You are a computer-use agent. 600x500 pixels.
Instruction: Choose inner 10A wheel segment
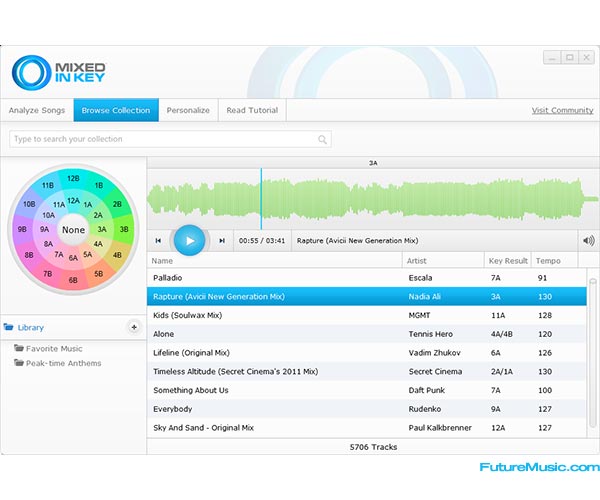coord(49,215)
